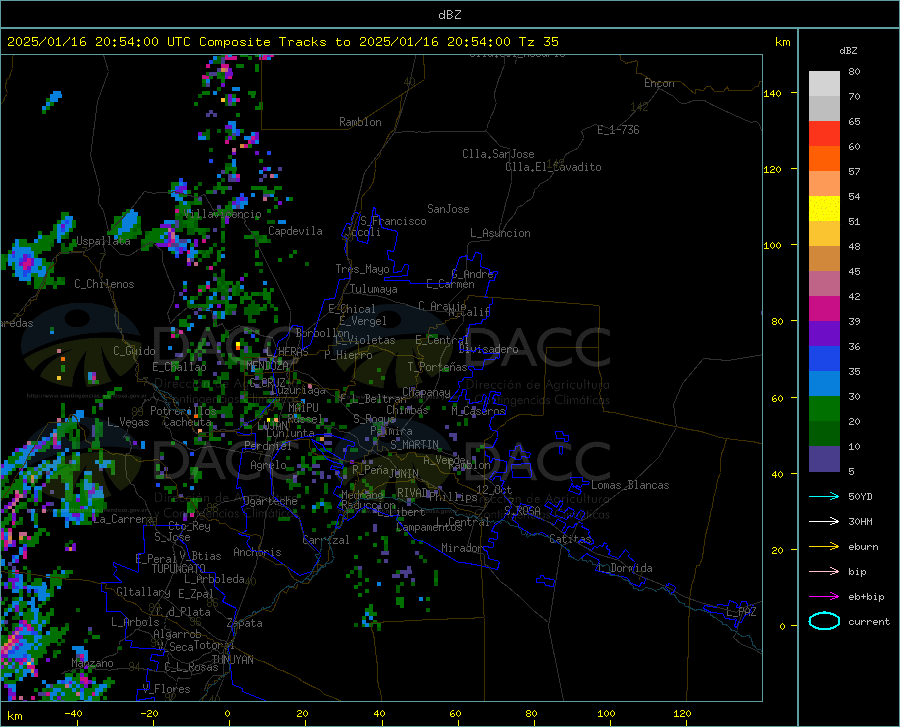Click the Zapata map label

(x=245, y=623)
